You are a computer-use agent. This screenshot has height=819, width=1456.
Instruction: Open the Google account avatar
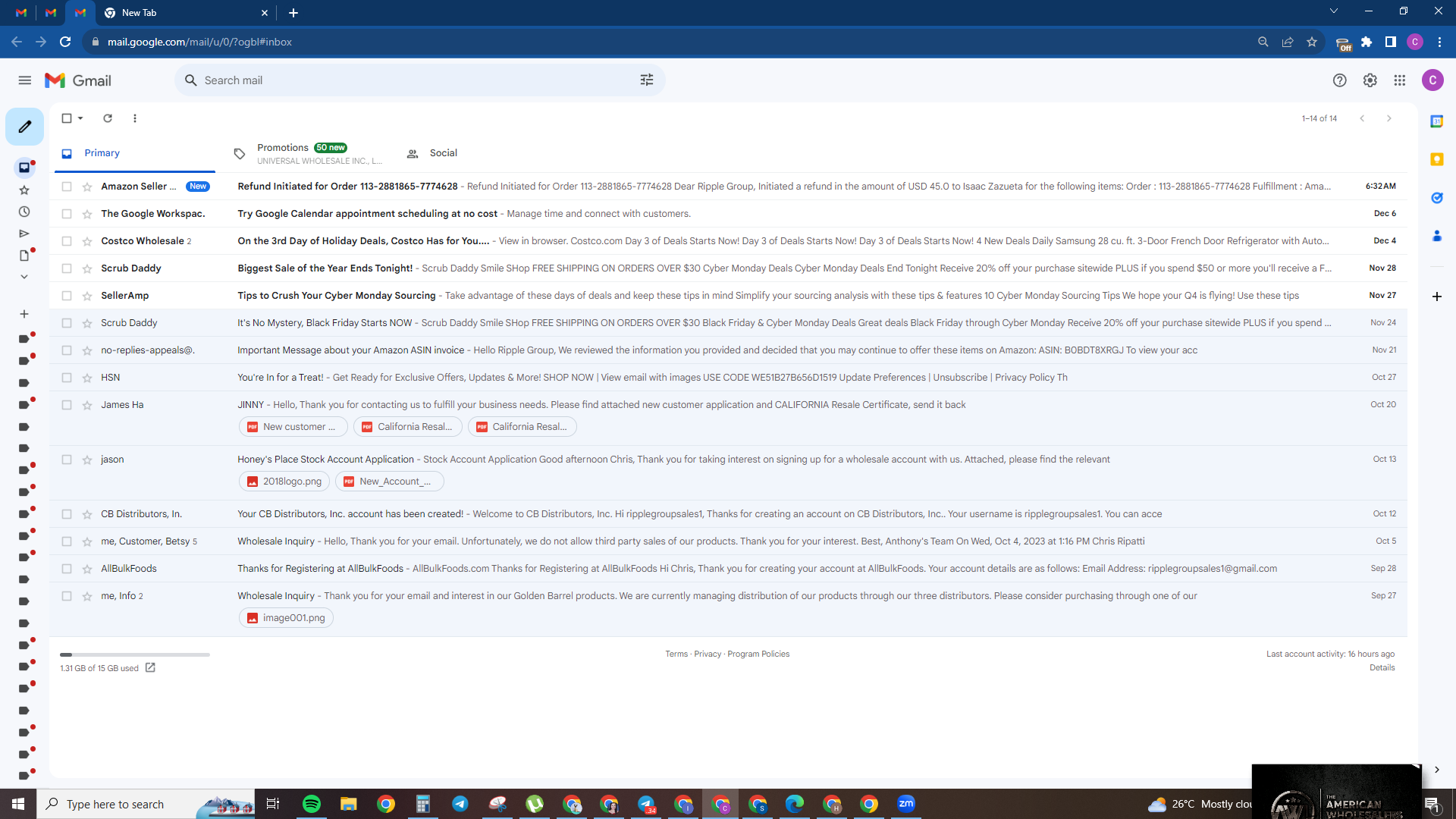point(1432,80)
